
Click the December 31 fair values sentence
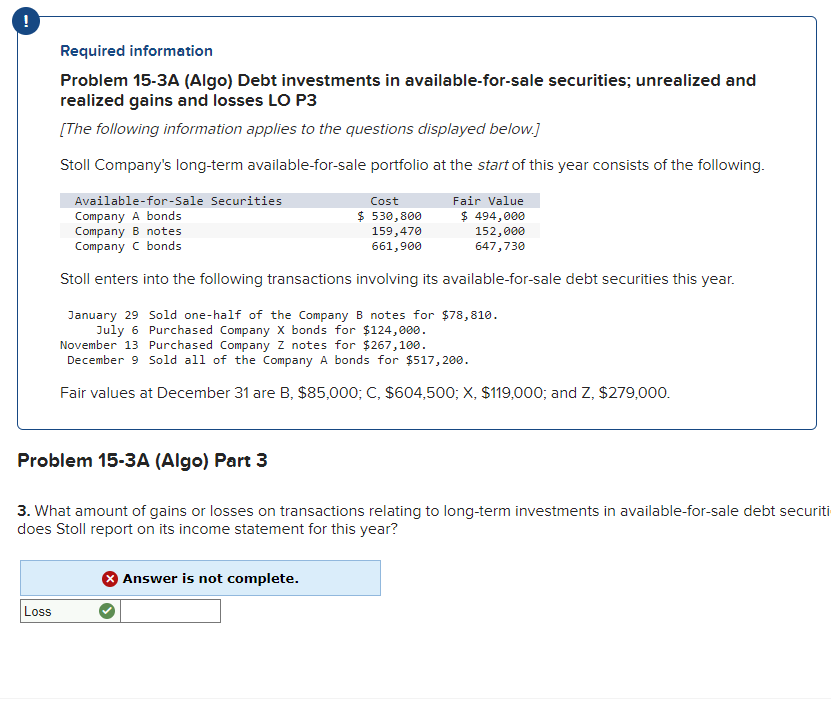click(x=365, y=393)
